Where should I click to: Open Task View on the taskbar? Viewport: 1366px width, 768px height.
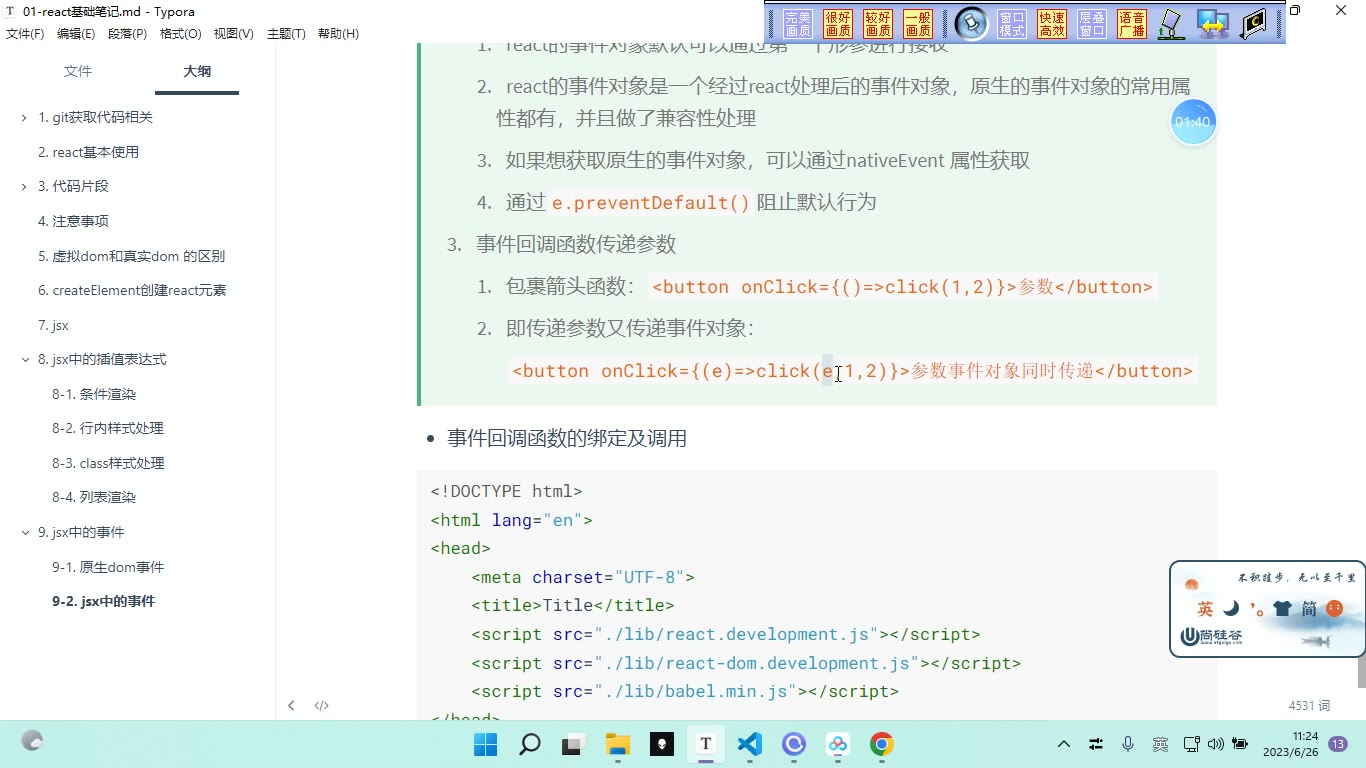[x=573, y=744]
